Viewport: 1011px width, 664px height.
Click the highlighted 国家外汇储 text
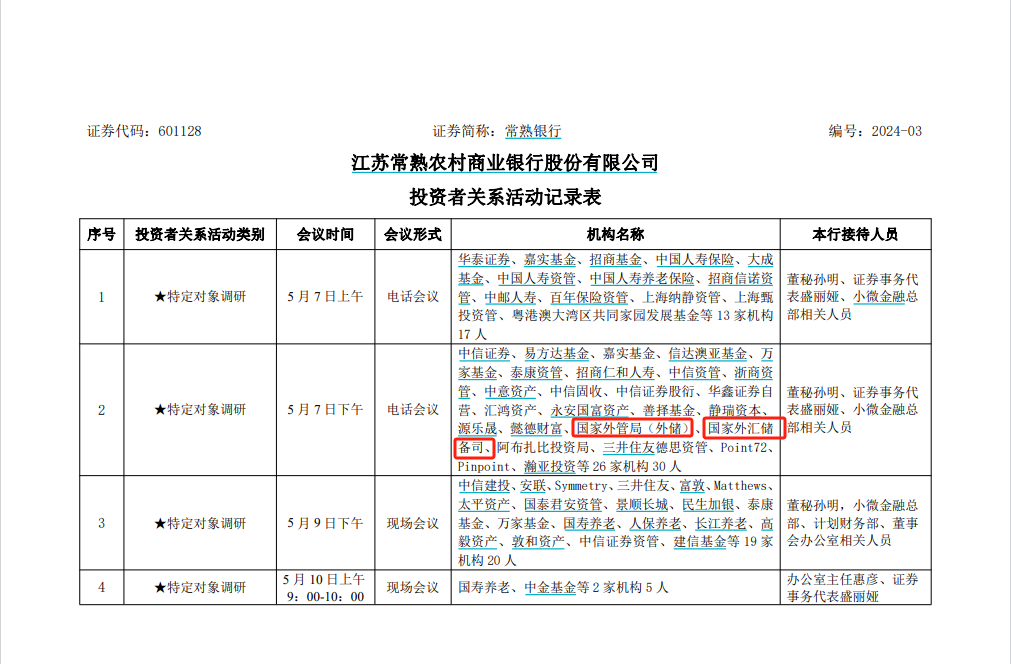pyautogui.click(x=740, y=428)
